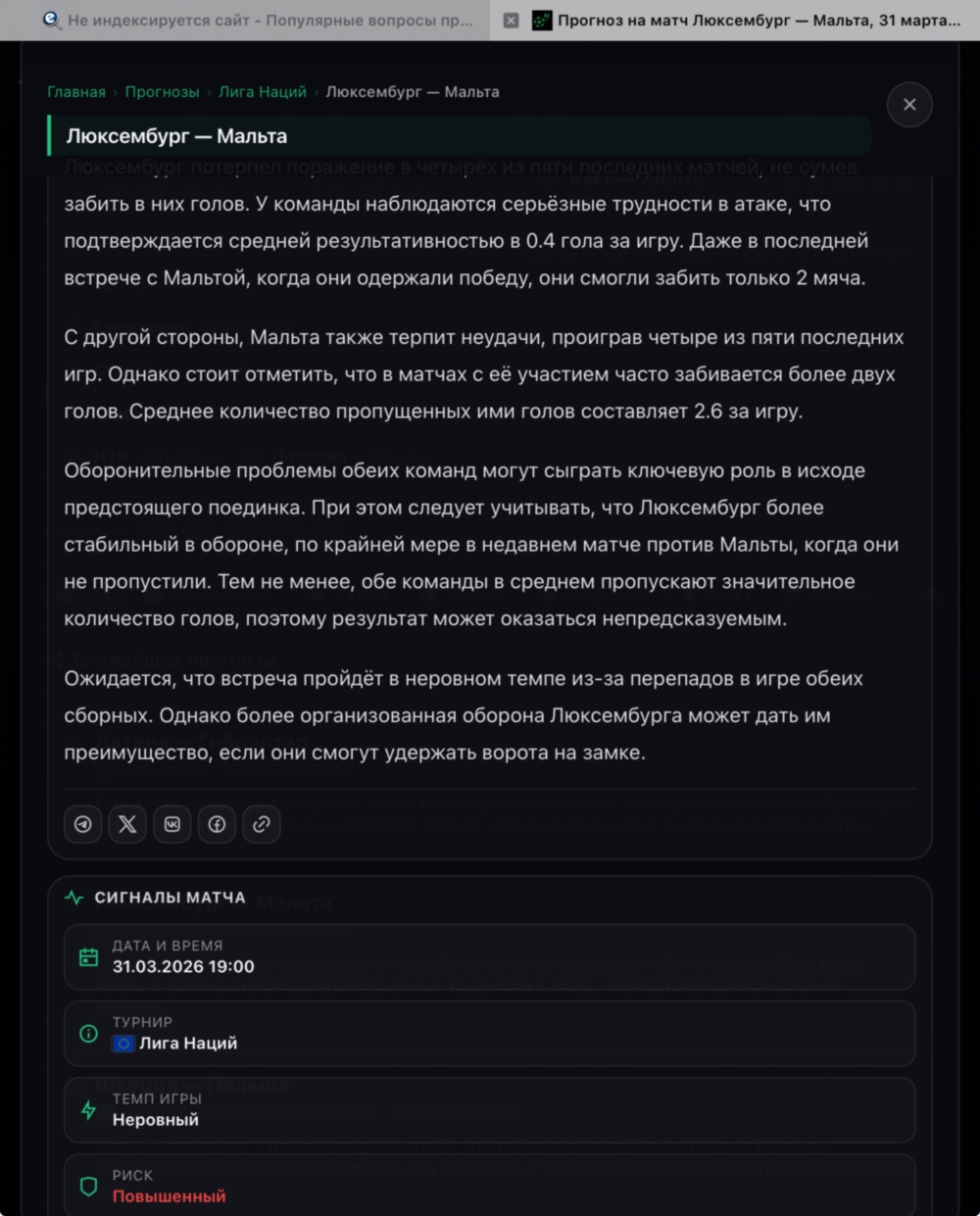Go to Главная in the breadcrumbs

[x=76, y=92]
